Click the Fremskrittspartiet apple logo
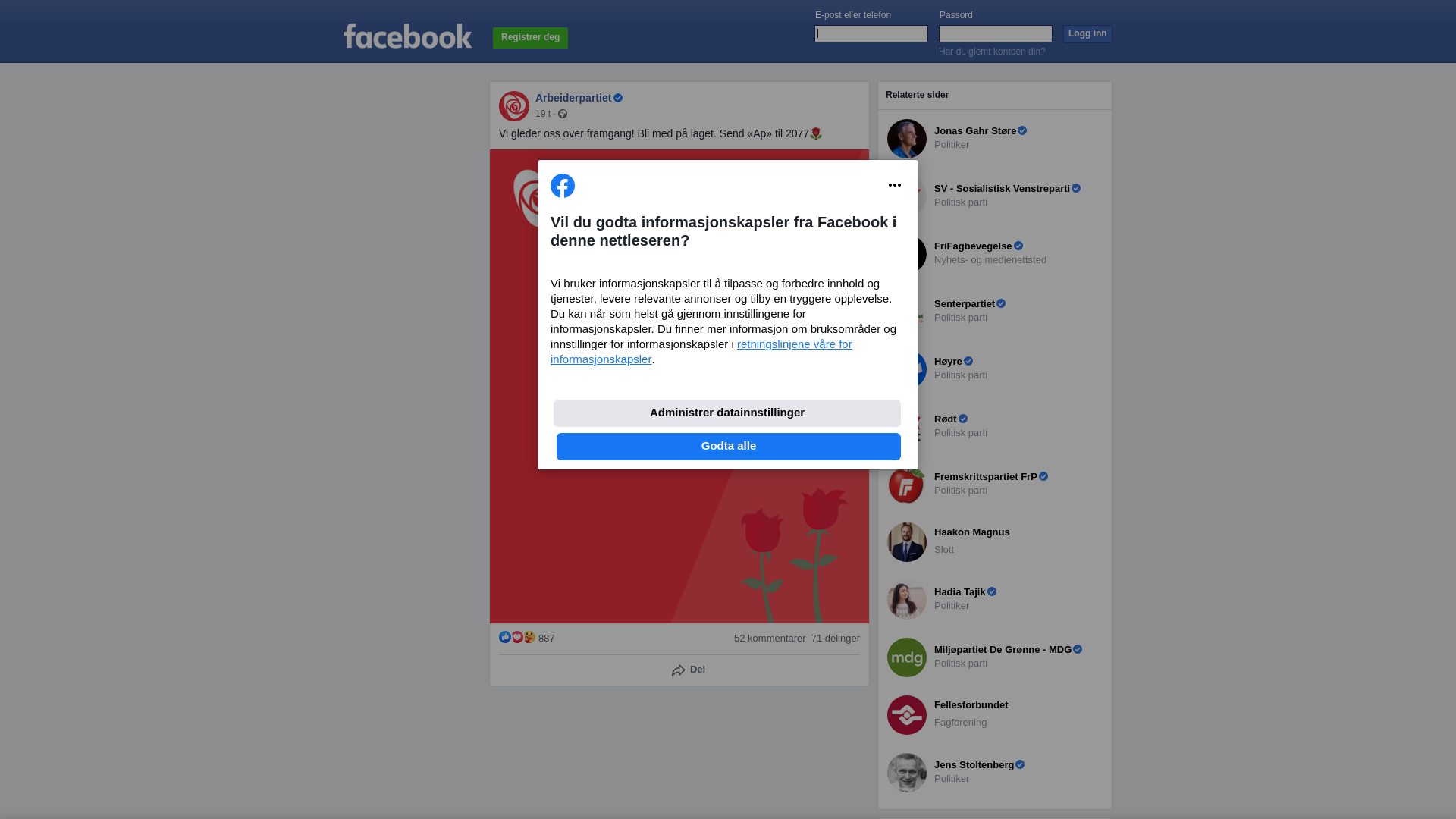Viewport: 1456px width, 819px height. [x=907, y=485]
